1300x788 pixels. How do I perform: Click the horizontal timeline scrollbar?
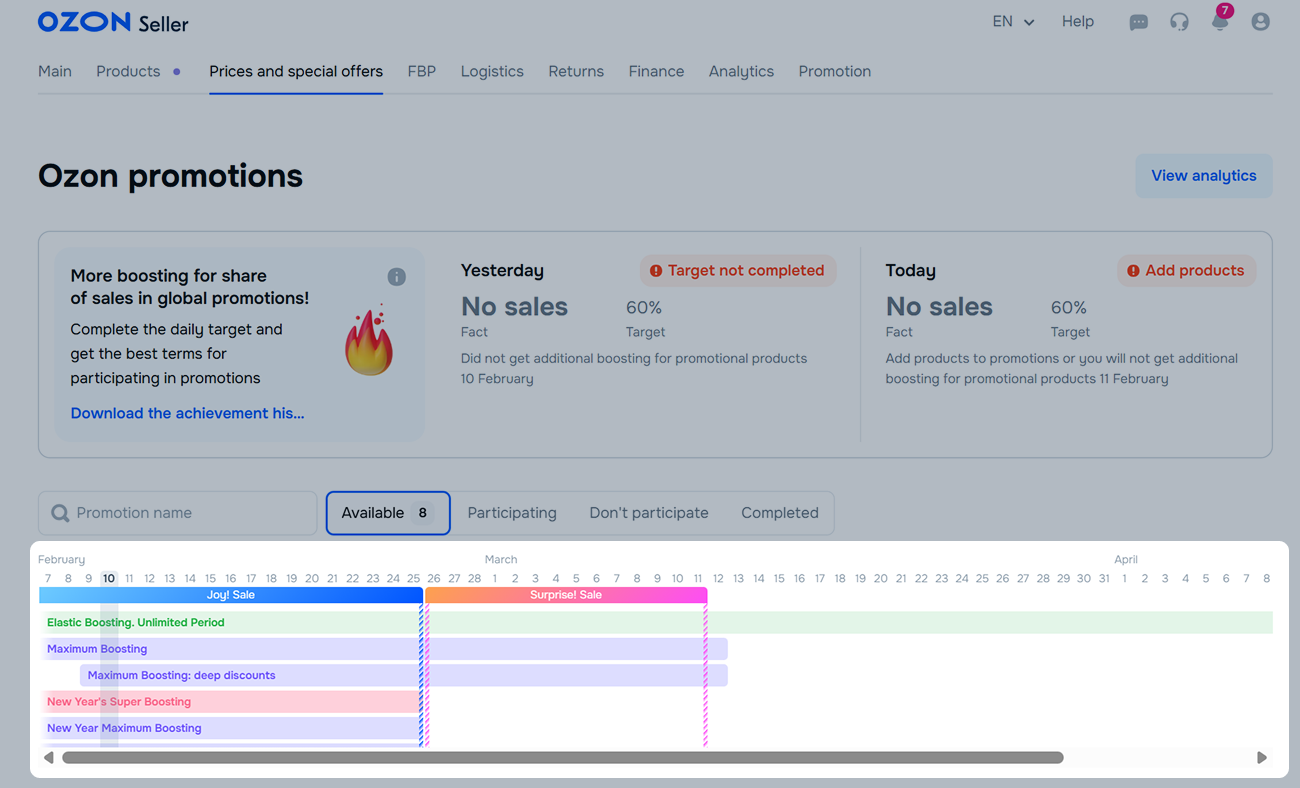(562, 758)
